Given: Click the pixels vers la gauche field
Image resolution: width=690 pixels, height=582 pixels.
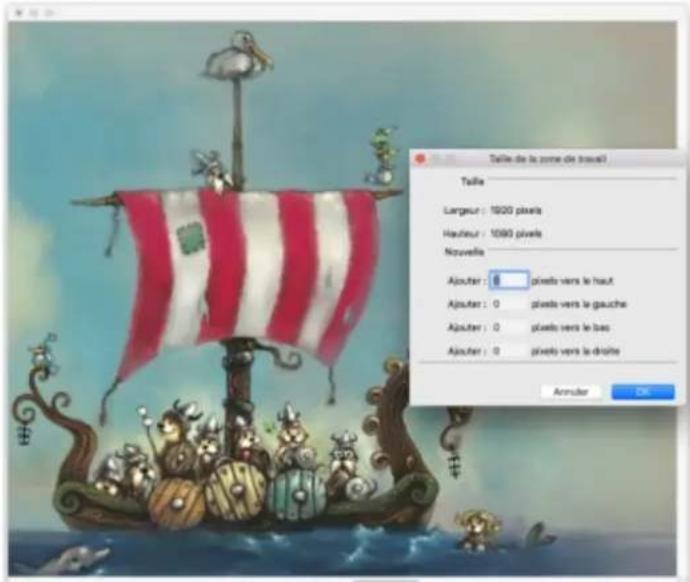Looking at the screenshot, I should pos(509,304).
